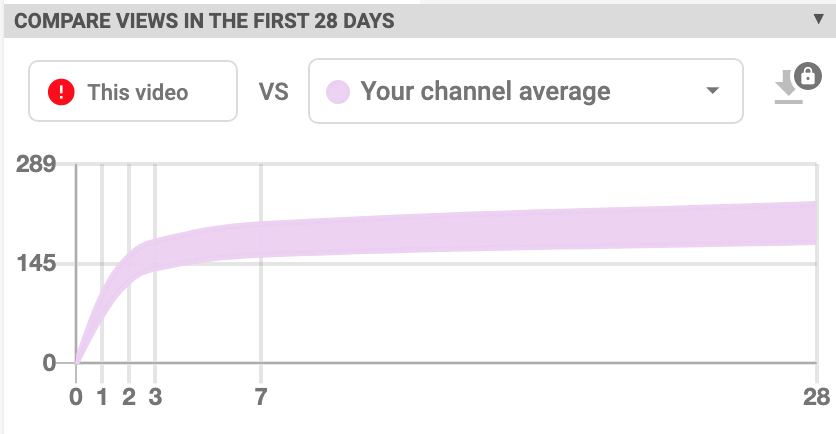
Task: Click day 28 marker on x-axis
Action: [816, 397]
